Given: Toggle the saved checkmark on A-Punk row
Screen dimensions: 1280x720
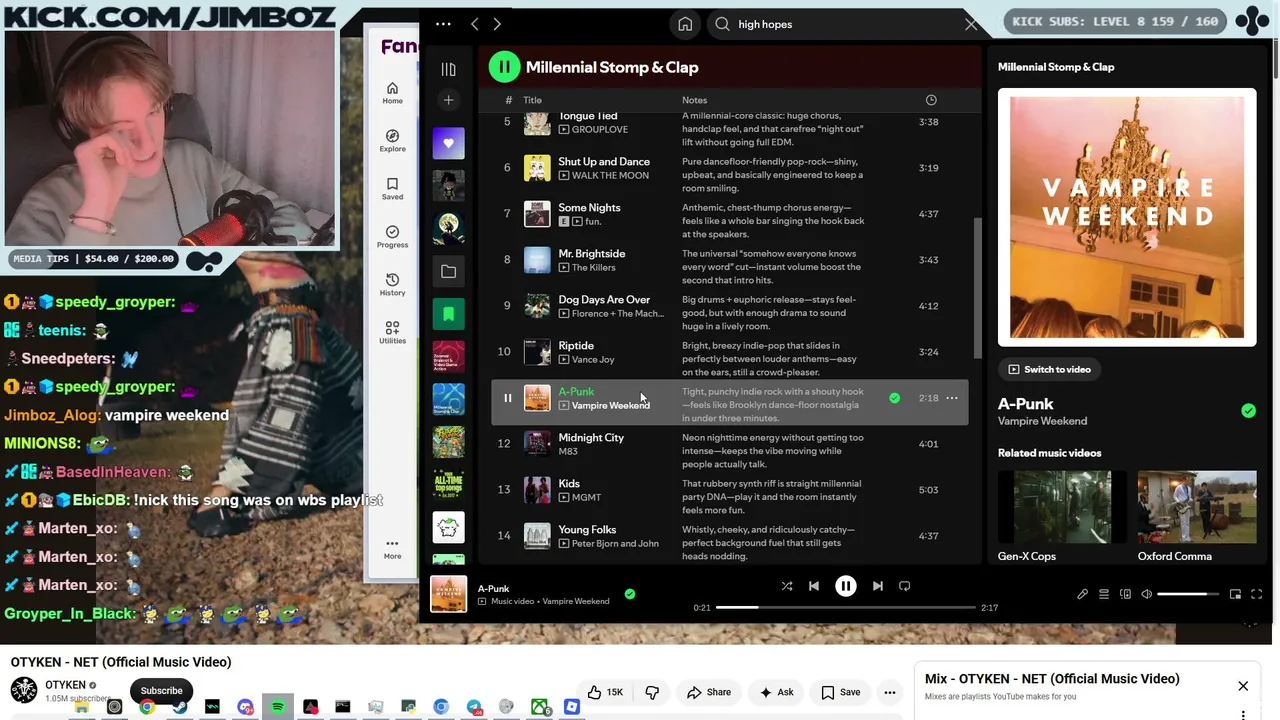Looking at the screenshot, I should pyautogui.click(x=894, y=398).
